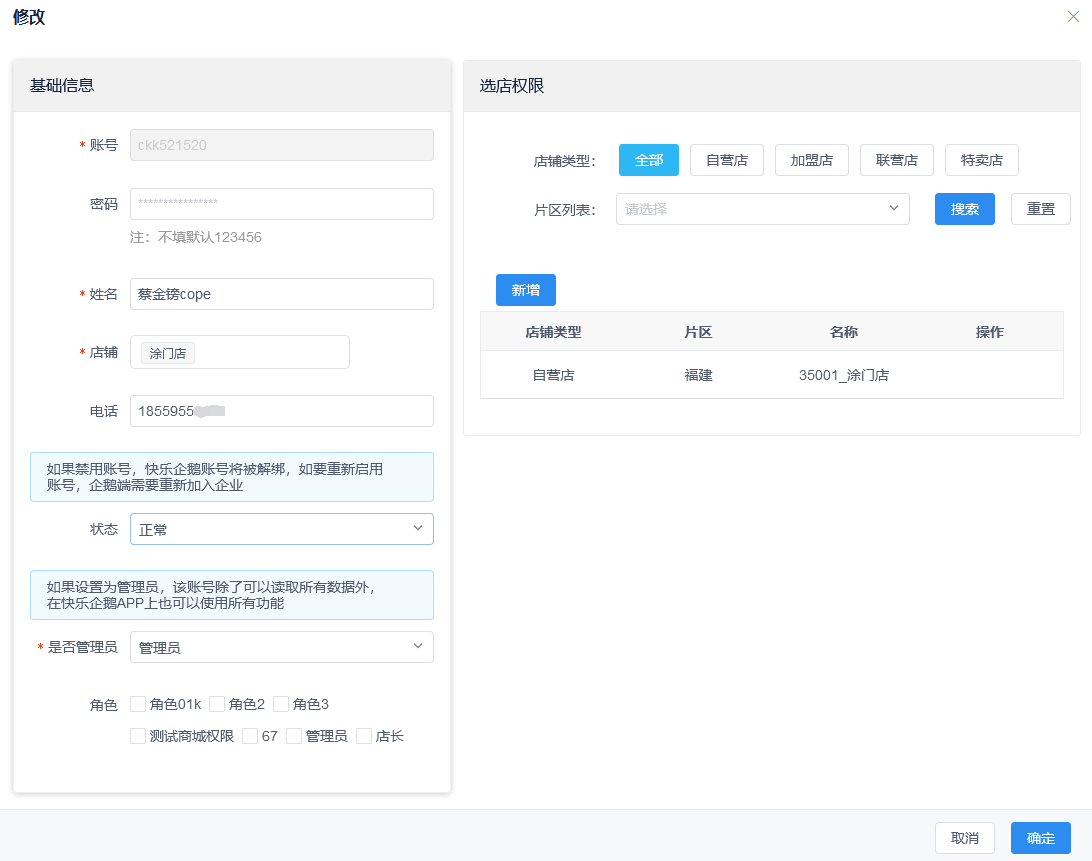1092x861 pixels.
Task: Expand the 状态 dropdown
Action: 281,529
